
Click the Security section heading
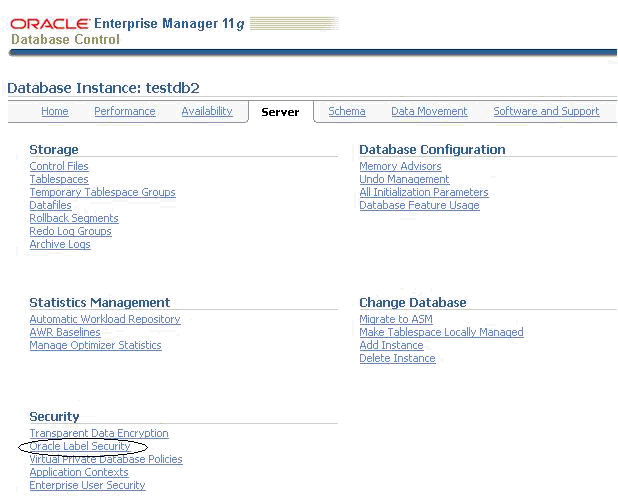point(54,417)
